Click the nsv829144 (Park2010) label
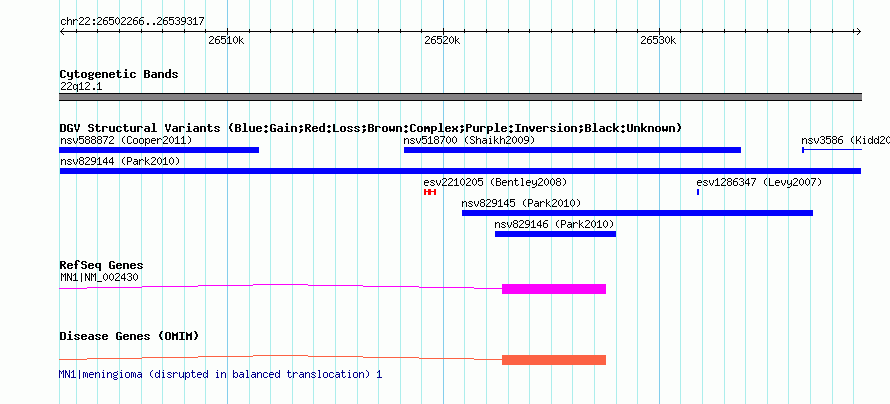The image size is (890, 404). [x=120, y=162]
